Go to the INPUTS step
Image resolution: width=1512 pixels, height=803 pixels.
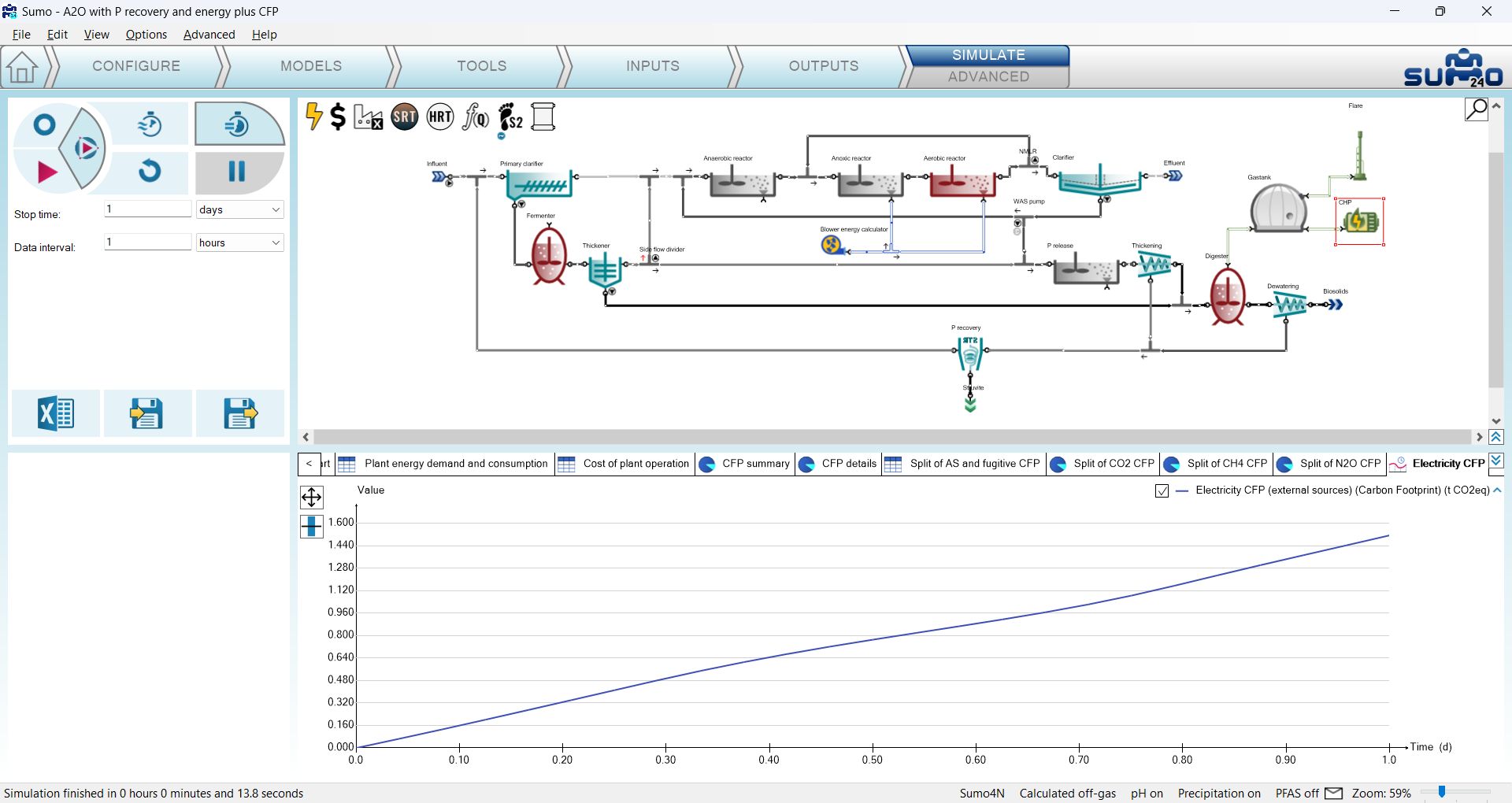coord(653,66)
